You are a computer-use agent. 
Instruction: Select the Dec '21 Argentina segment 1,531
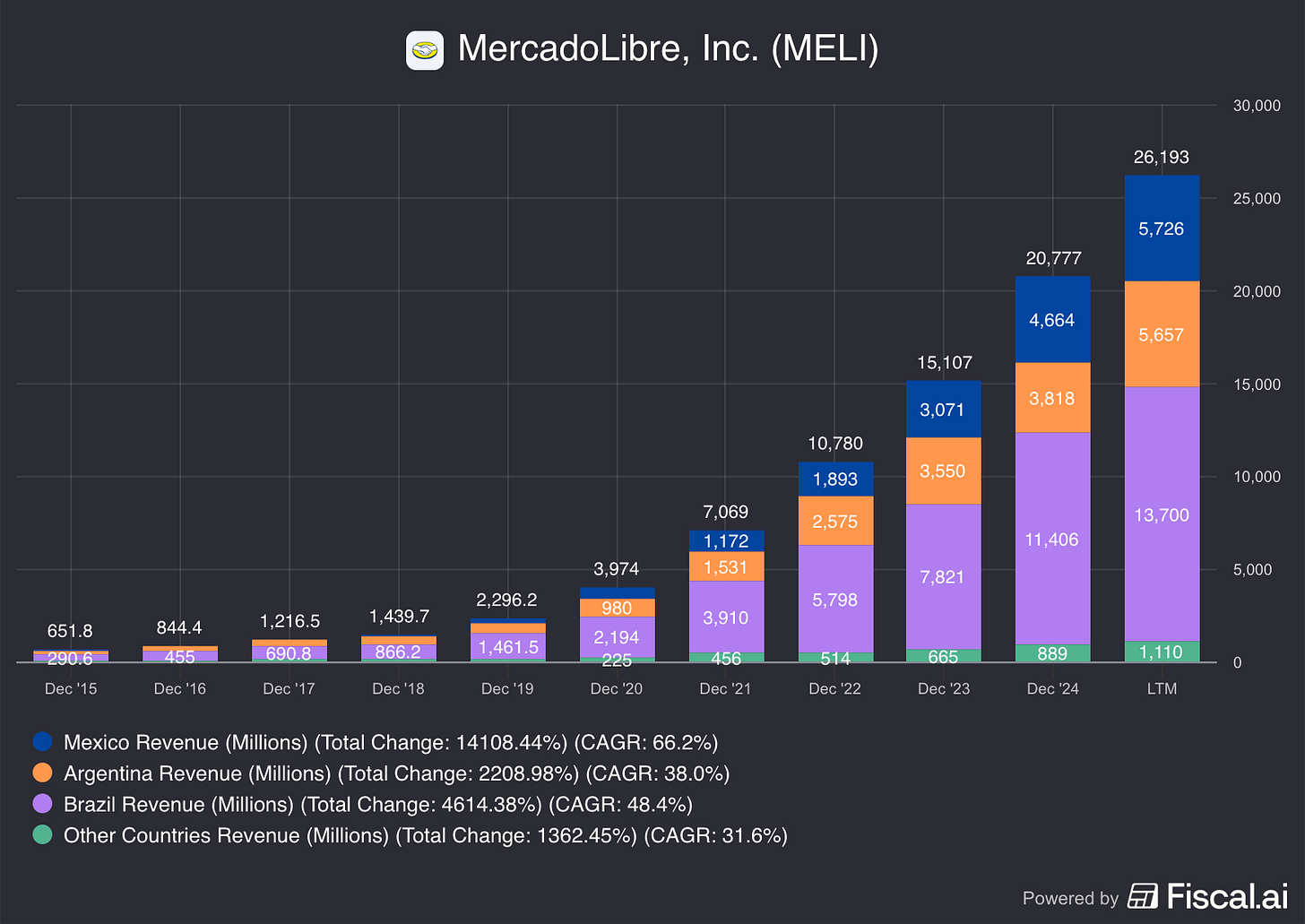click(x=726, y=566)
